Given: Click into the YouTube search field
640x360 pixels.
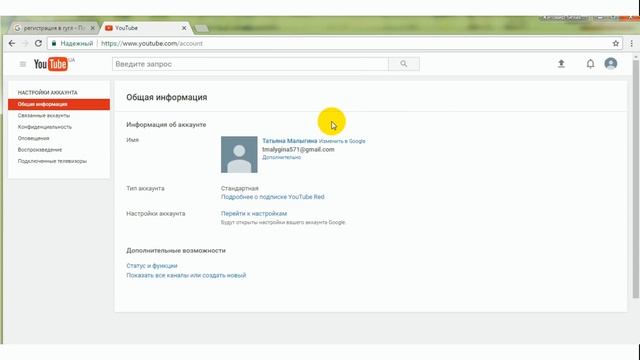Looking at the screenshot, I should point(250,64).
